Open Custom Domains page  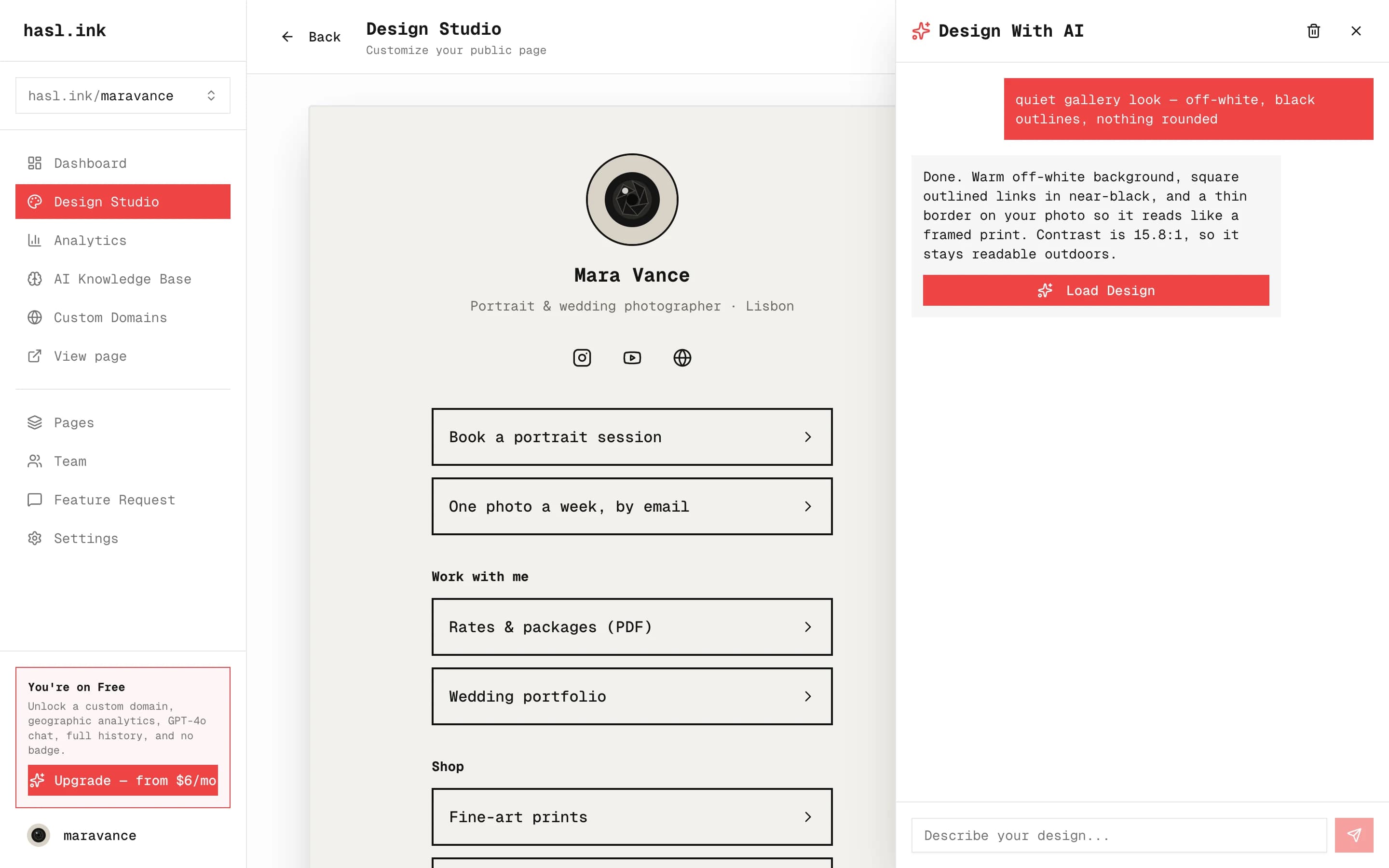(123, 317)
